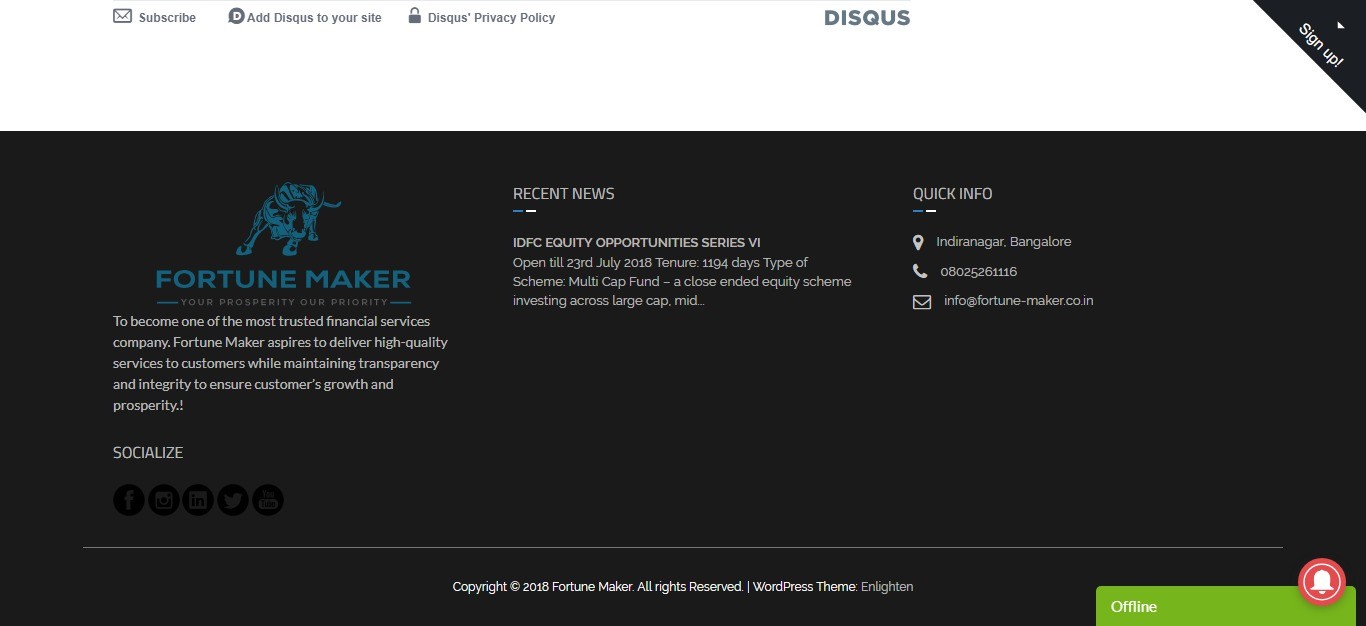Open the Facebook social icon
Image resolution: width=1366 pixels, height=626 pixels.
pyautogui.click(x=129, y=500)
